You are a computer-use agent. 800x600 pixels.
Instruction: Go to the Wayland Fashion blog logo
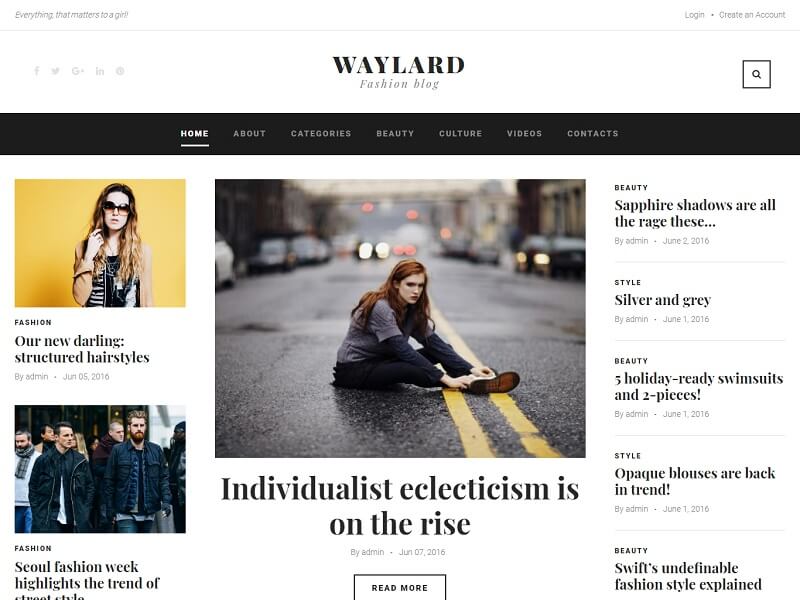tap(399, 72)
